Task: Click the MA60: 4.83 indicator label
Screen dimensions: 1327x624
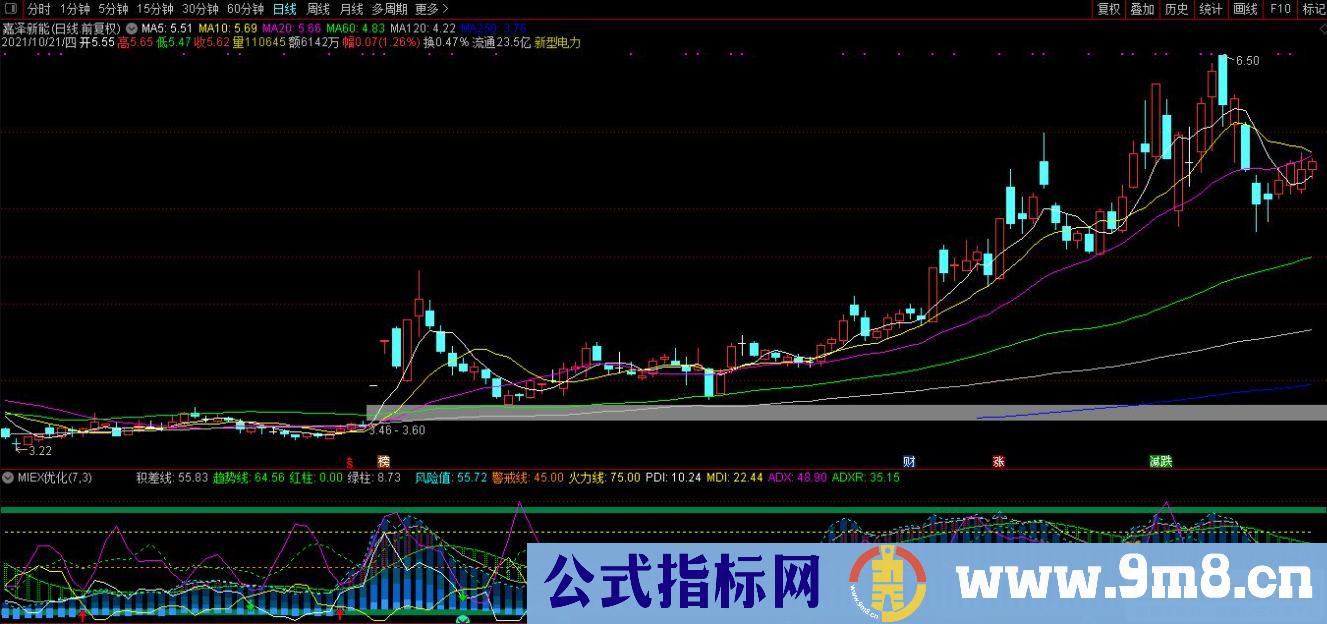Action: (355, 28)
